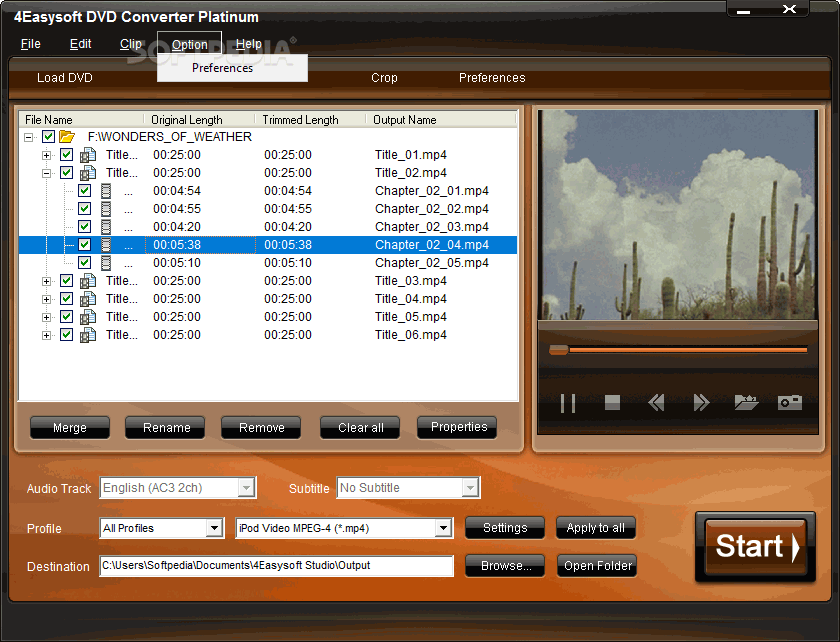Open the Help menu

(249, 44)
